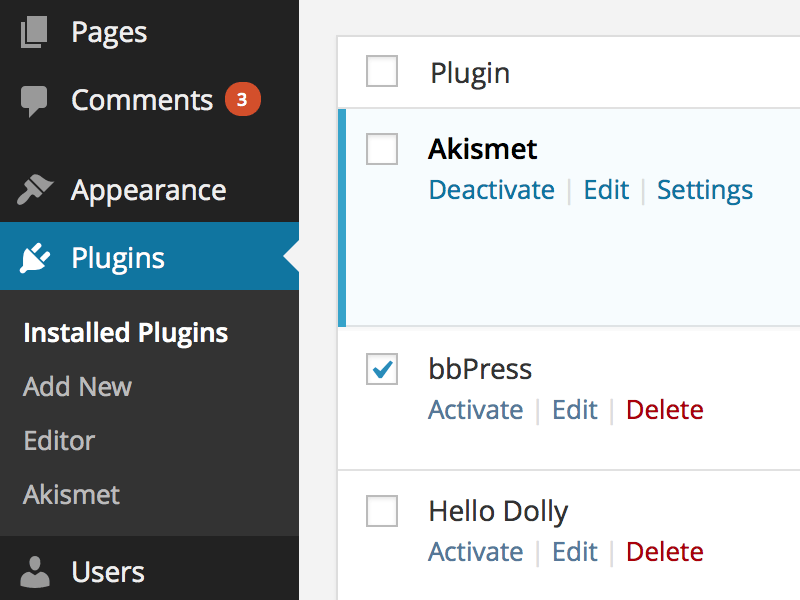Click Edit link under Akismet
The image size is (800, 600).
click(606, 190)
